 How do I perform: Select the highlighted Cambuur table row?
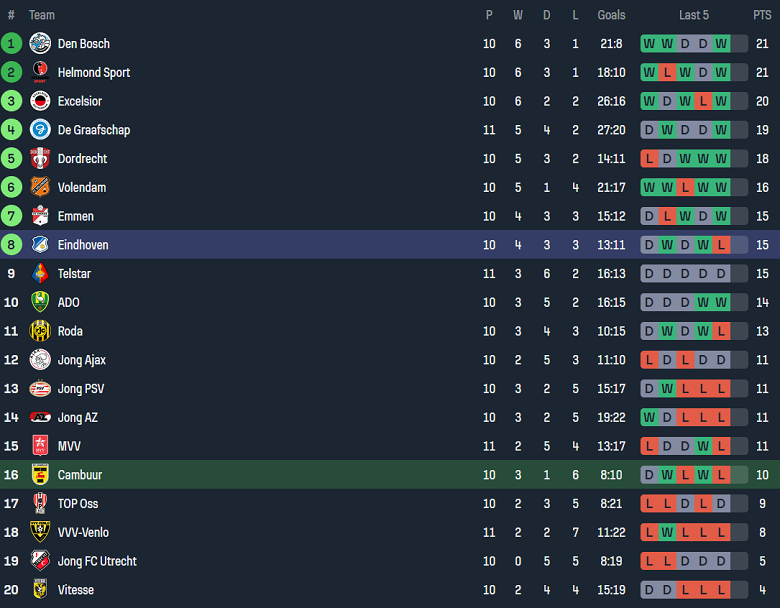tap(390, 475)
